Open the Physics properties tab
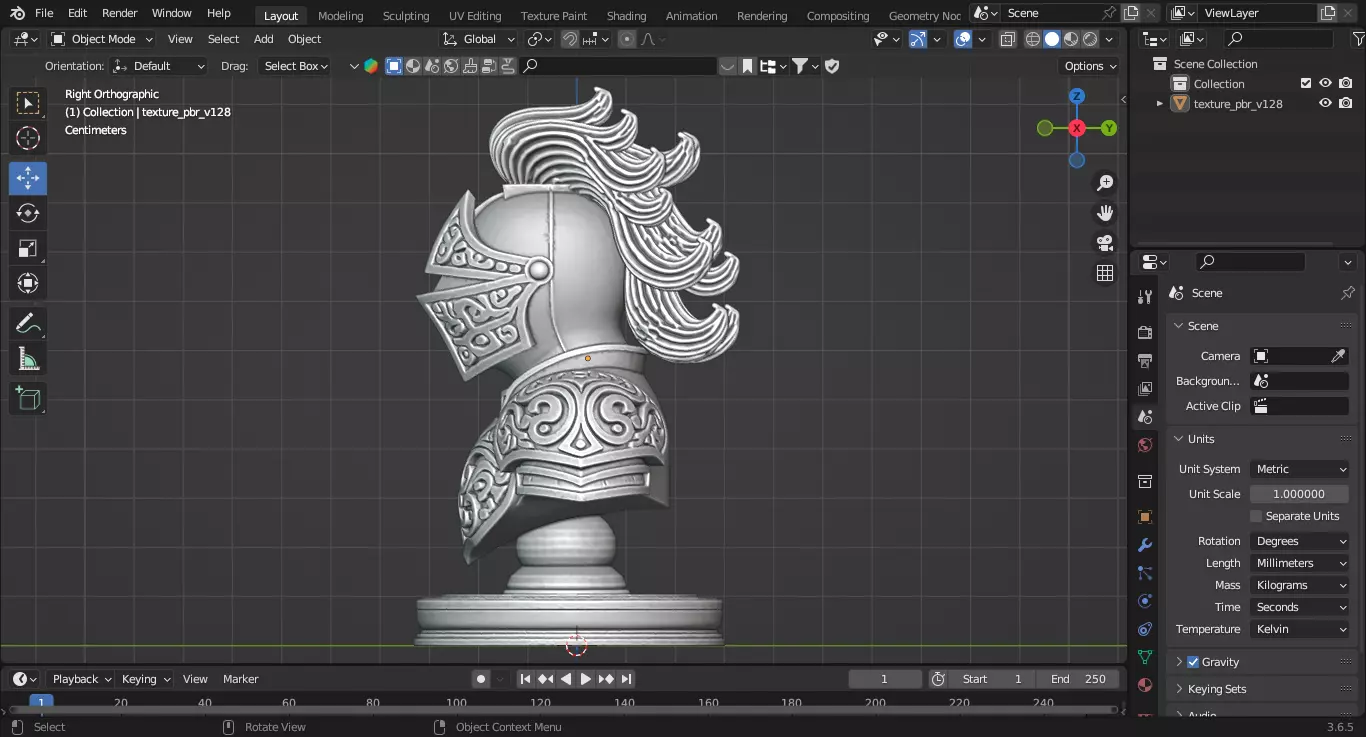Image resolution: width=1366 pixels, height=737 pixels. coord(1145,601)
